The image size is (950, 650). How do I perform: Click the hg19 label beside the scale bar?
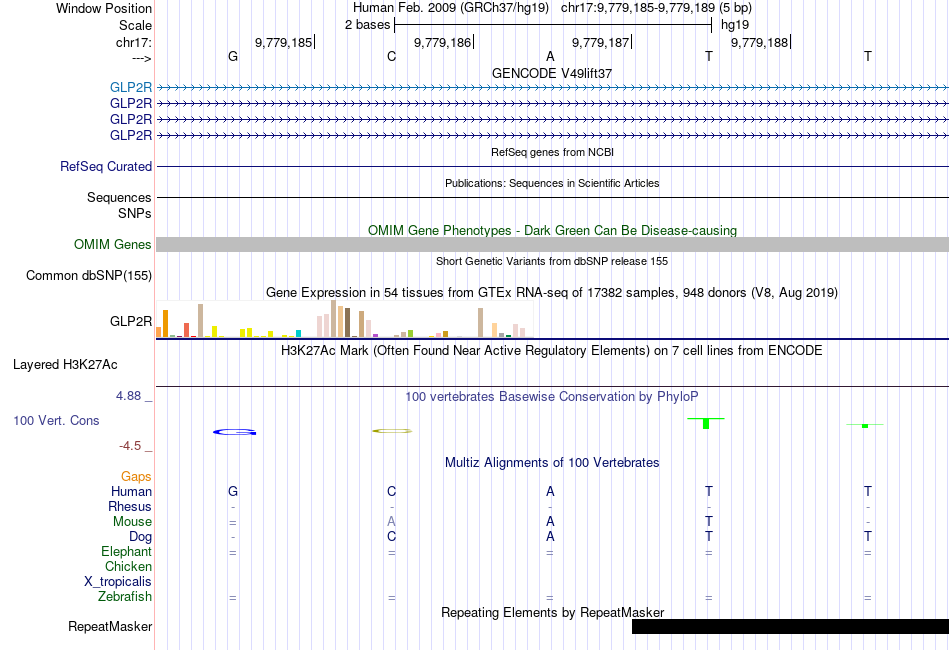(x=734, y=25)
